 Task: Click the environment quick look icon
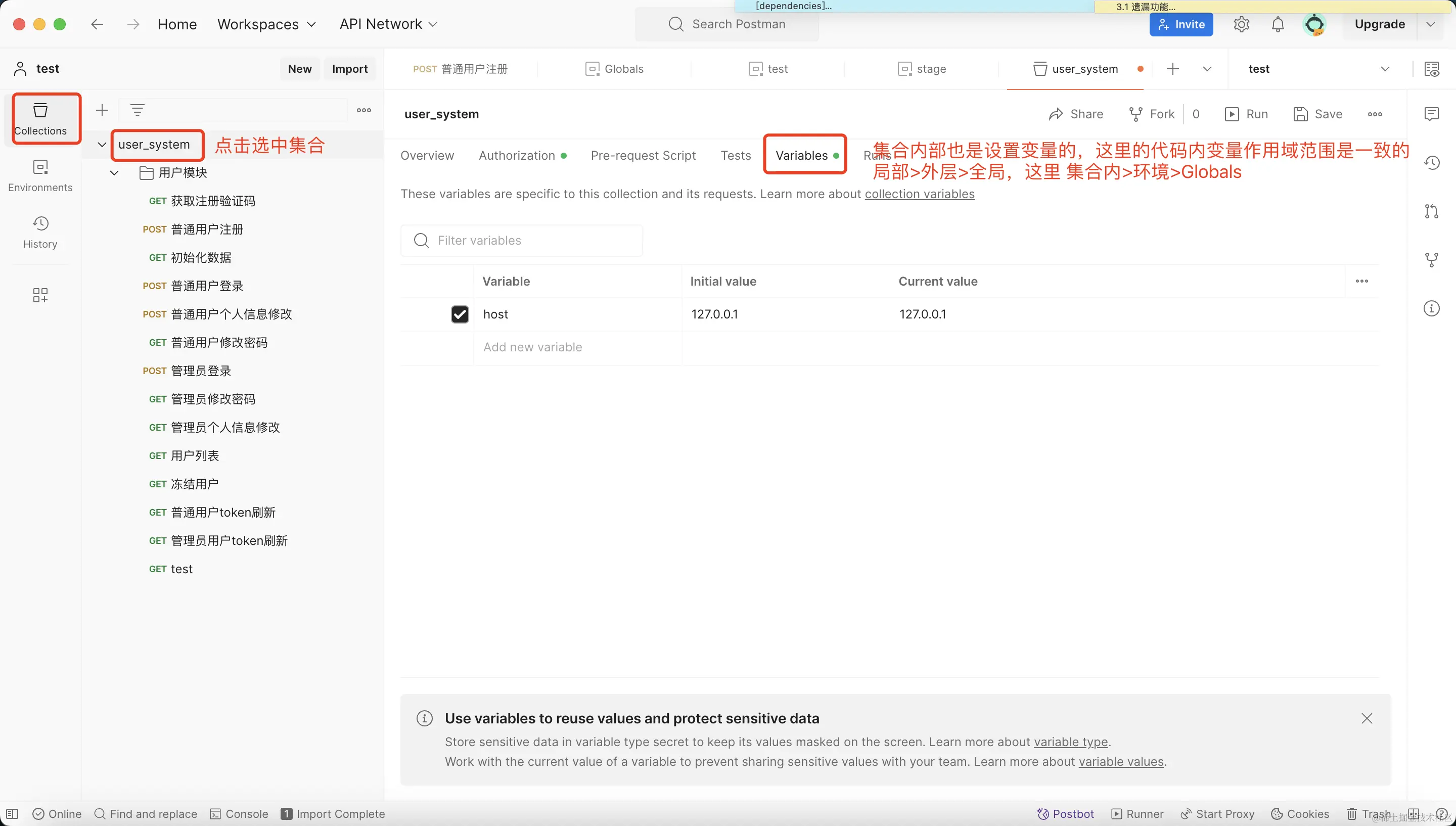[x=1431, y=69]
